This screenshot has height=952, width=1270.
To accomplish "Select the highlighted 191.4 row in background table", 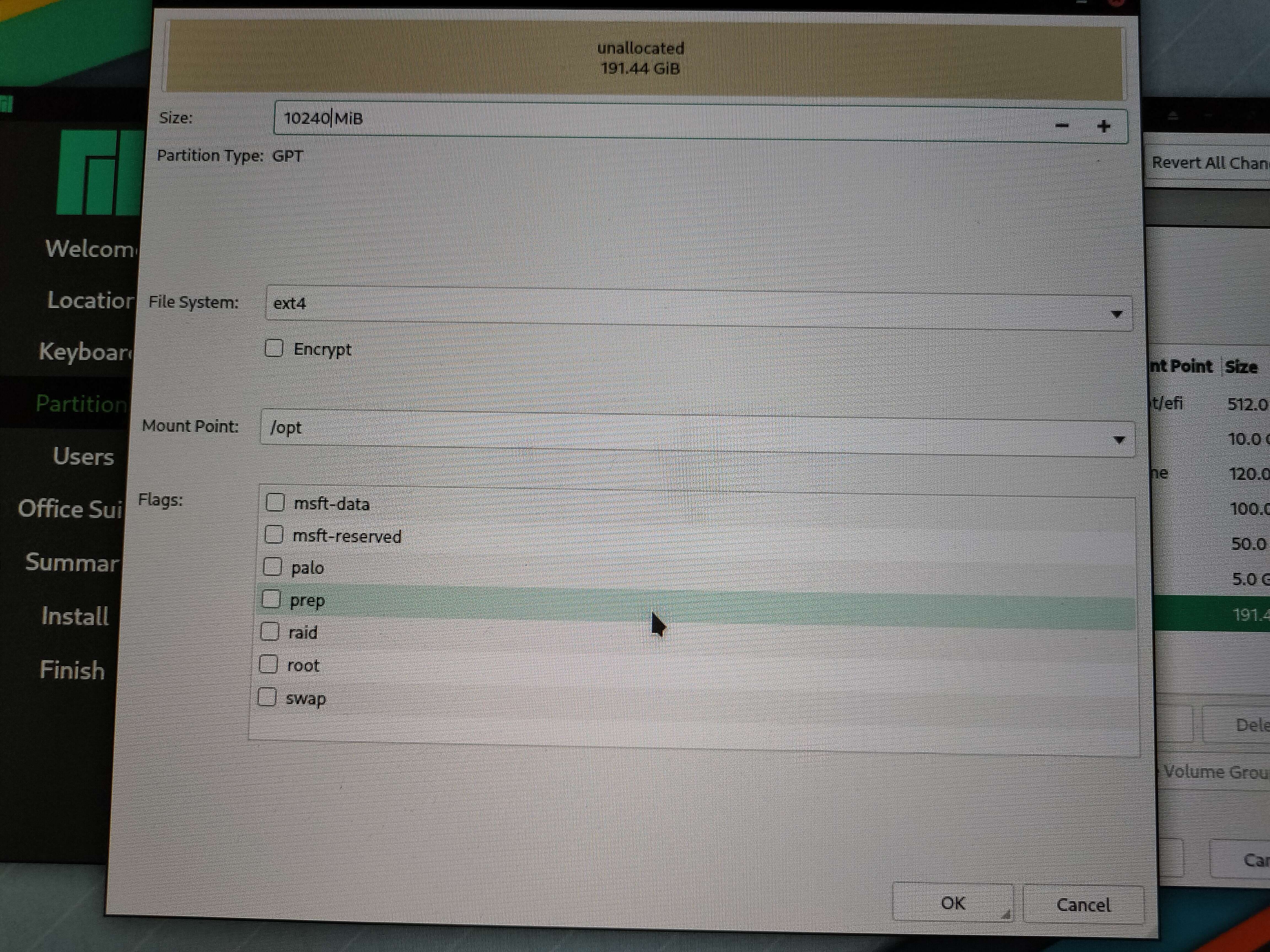I will 1213,615.
